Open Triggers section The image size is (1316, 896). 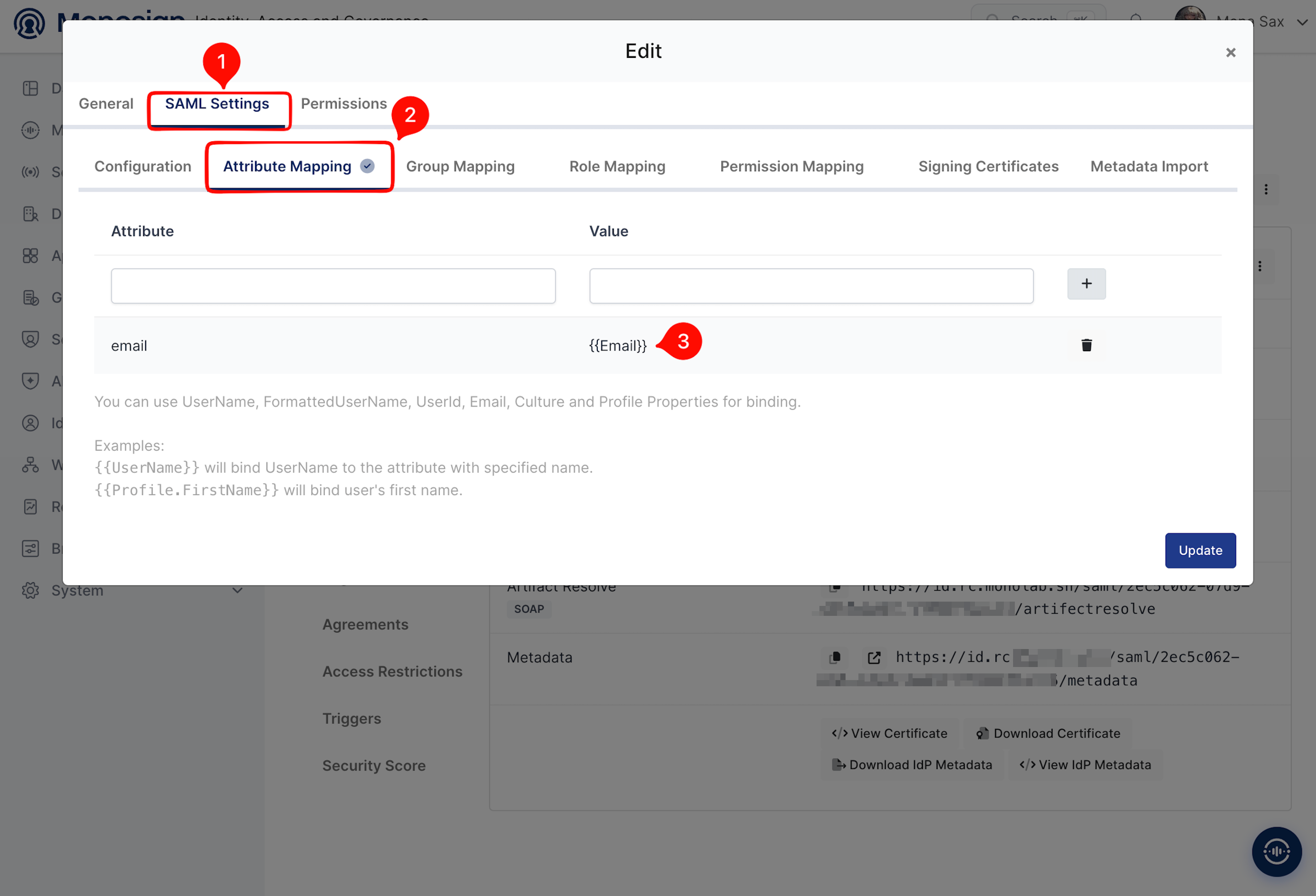352,718
